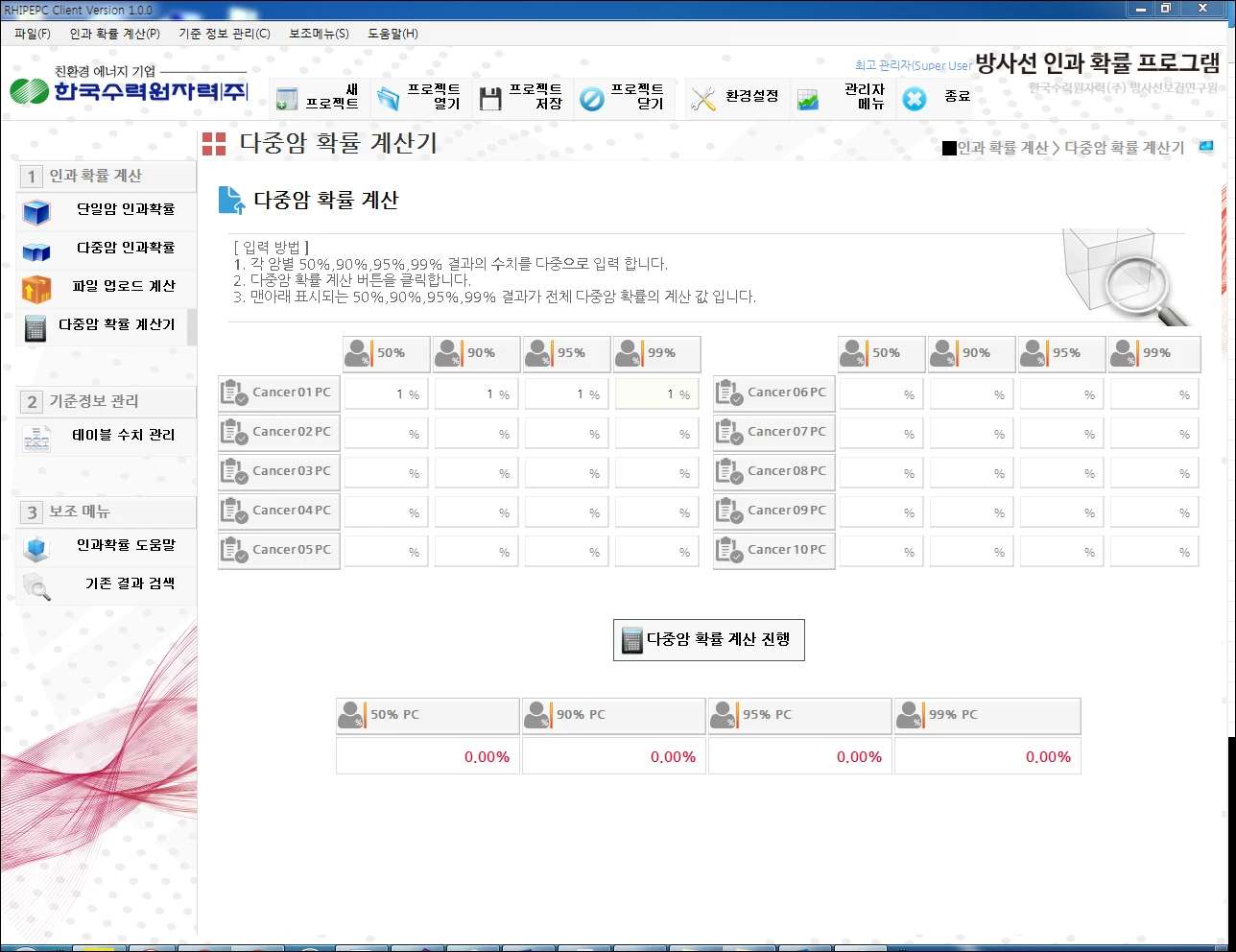Click the Cancer09 PC row label
This screenshot has width=1236, height=952.
[x=774, y=512]
